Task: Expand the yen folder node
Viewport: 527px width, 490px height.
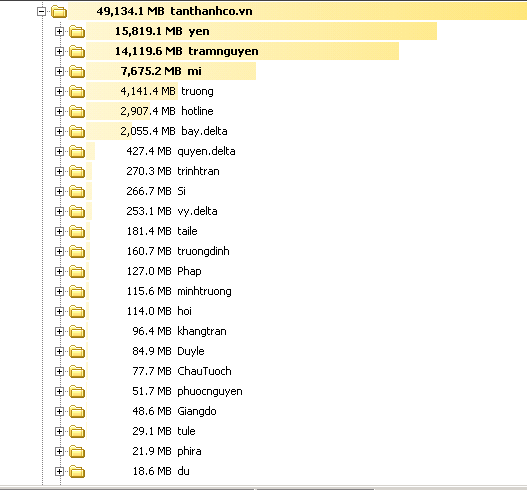Action: pos(59,32)
